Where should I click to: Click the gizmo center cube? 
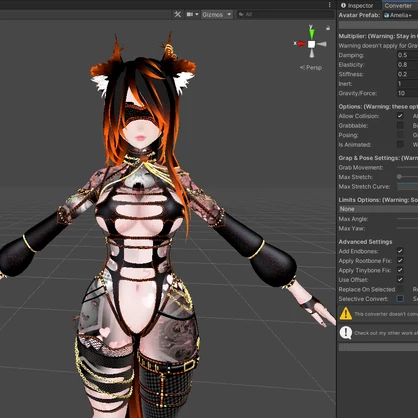(311, 44)
